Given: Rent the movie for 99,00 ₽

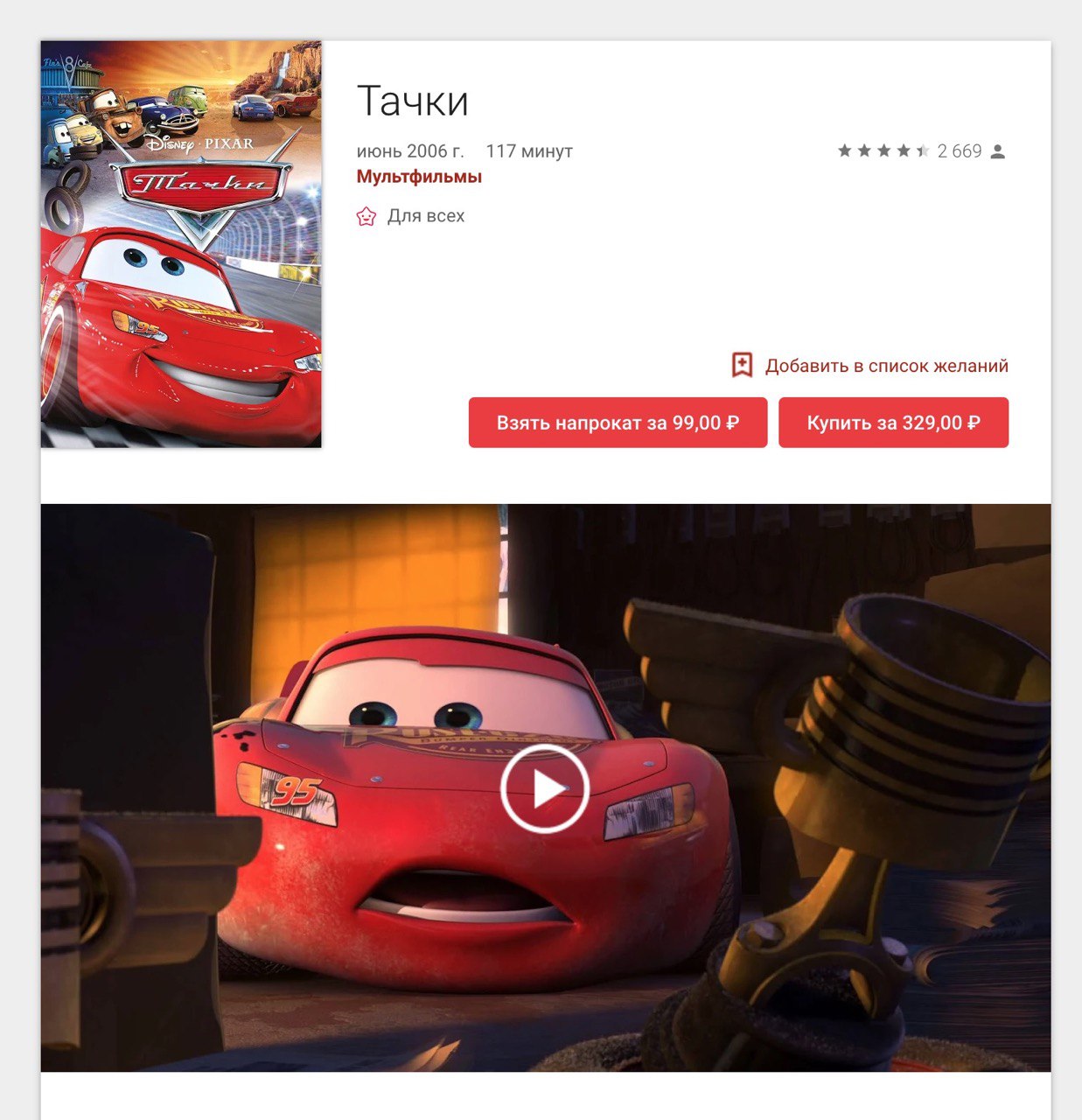Looking at the screenshot, I should (x=618, y=423).
